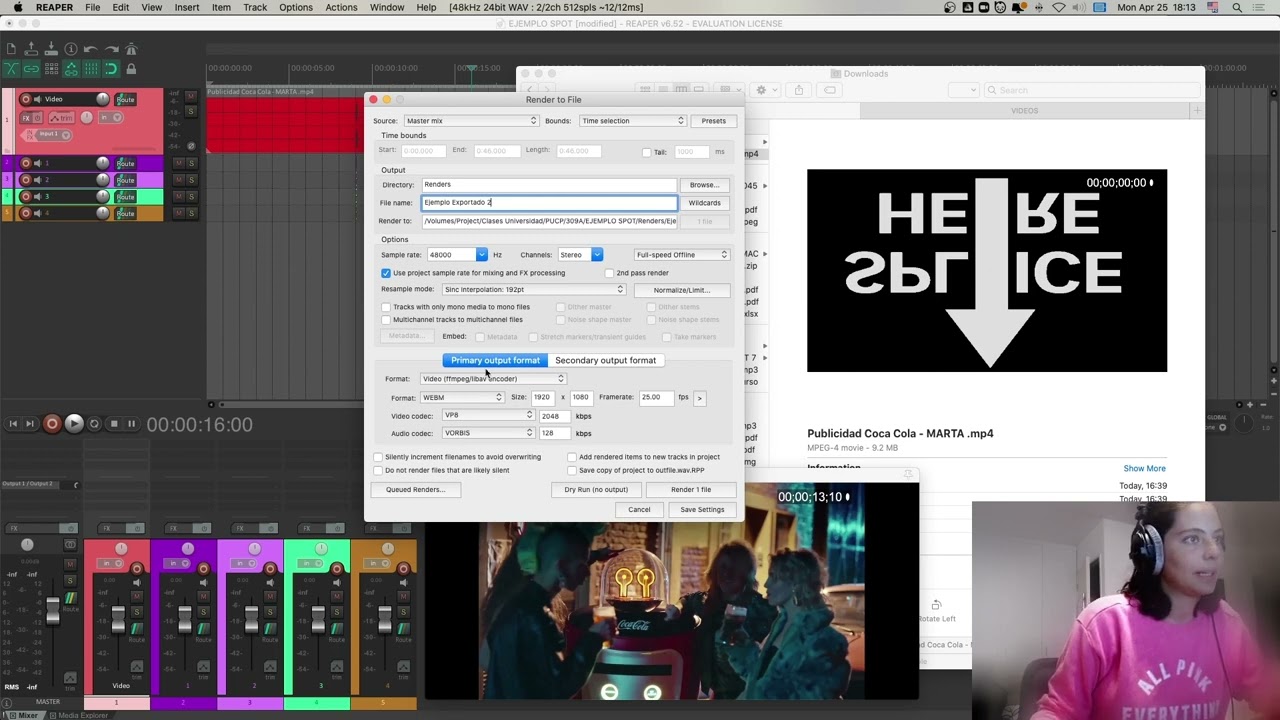Open the VORBIS audio codec dropdown
The image size is (1280, 720).
(x=488, y=434)
